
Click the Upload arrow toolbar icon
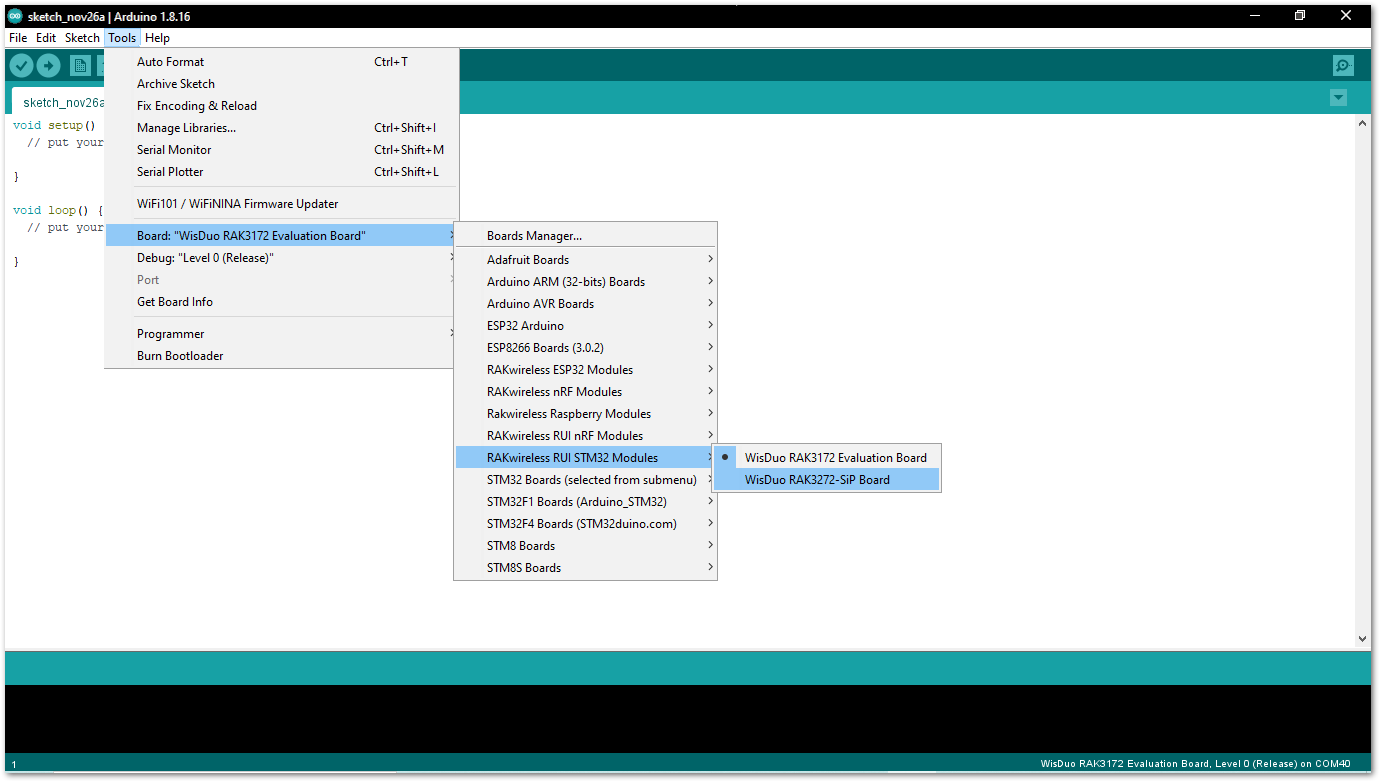pyautogui.click(x=48, y=66)
